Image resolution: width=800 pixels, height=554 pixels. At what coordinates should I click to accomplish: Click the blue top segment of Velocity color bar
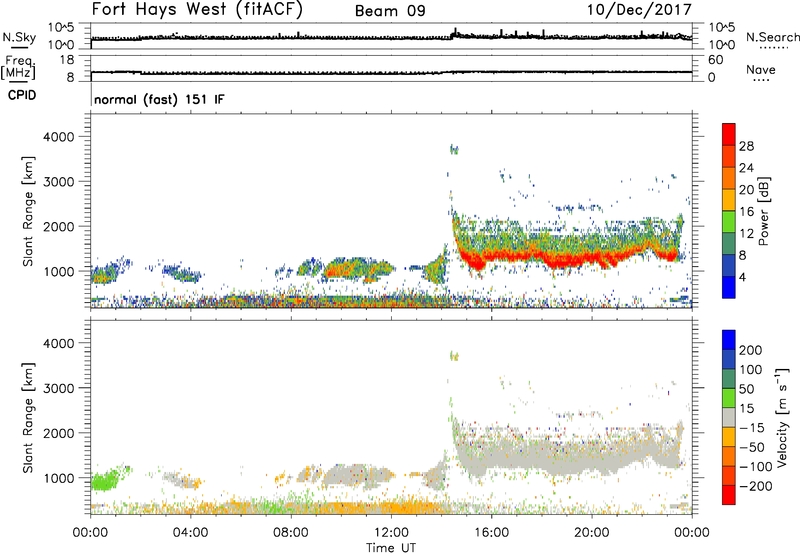coord(729,340)
